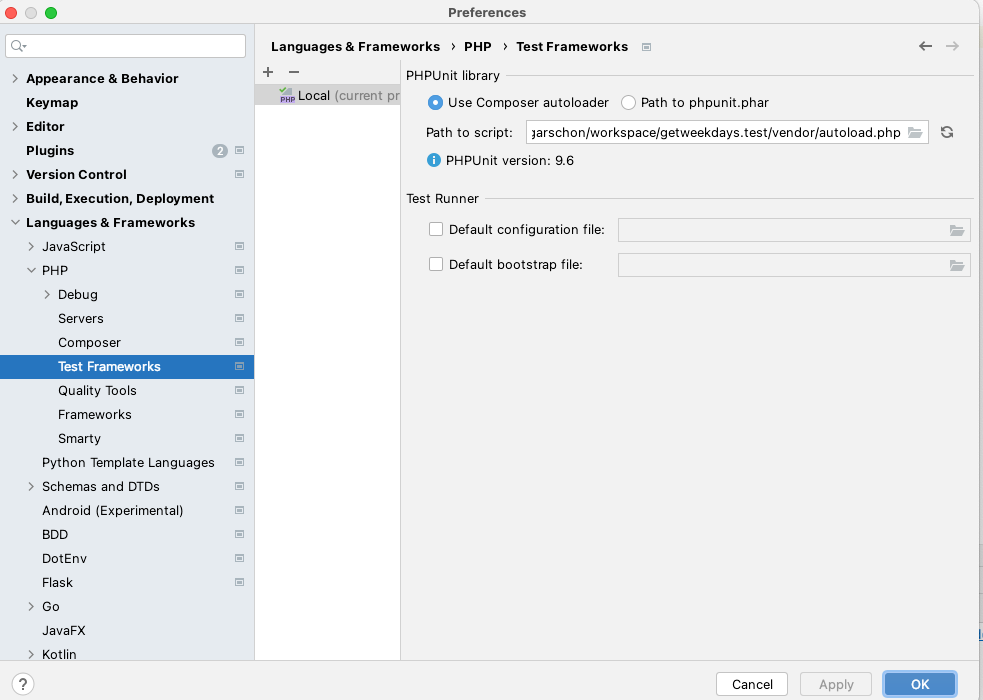The width and height of the screenshot is (983, 700).
Task: Expand the JavaScript node
Action: [x=31, y=246]
